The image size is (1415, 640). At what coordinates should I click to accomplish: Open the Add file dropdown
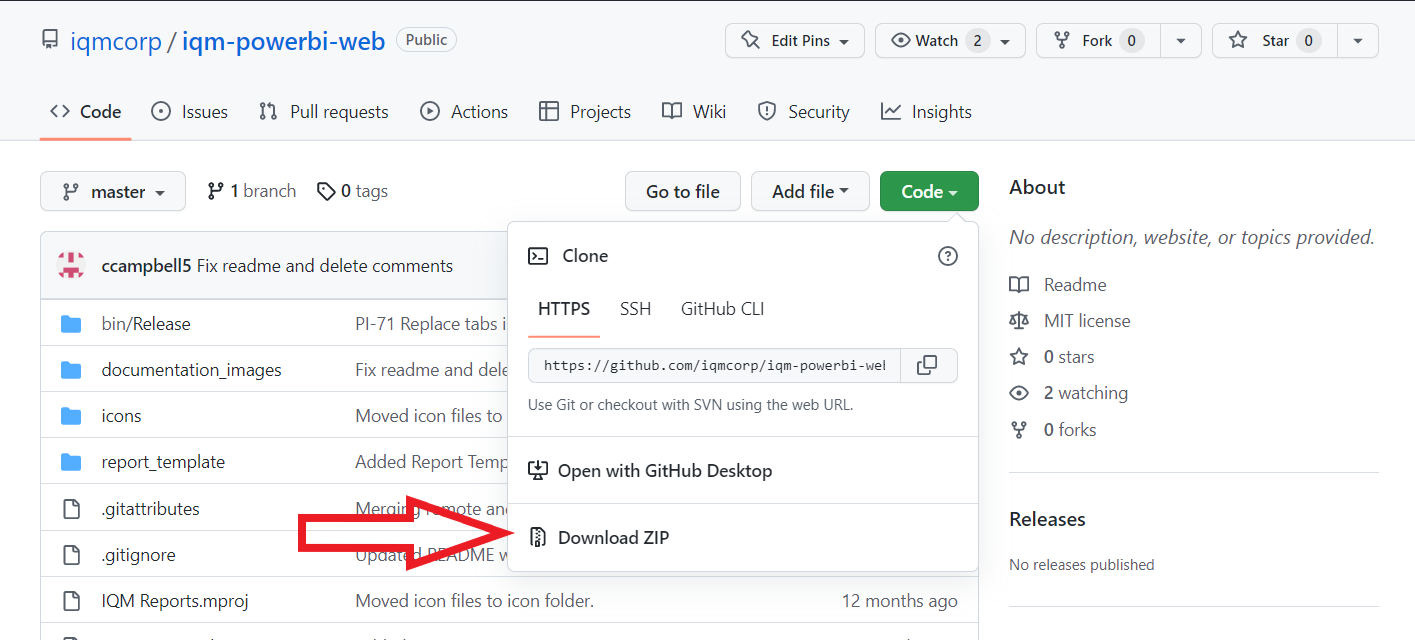[809, 192]
